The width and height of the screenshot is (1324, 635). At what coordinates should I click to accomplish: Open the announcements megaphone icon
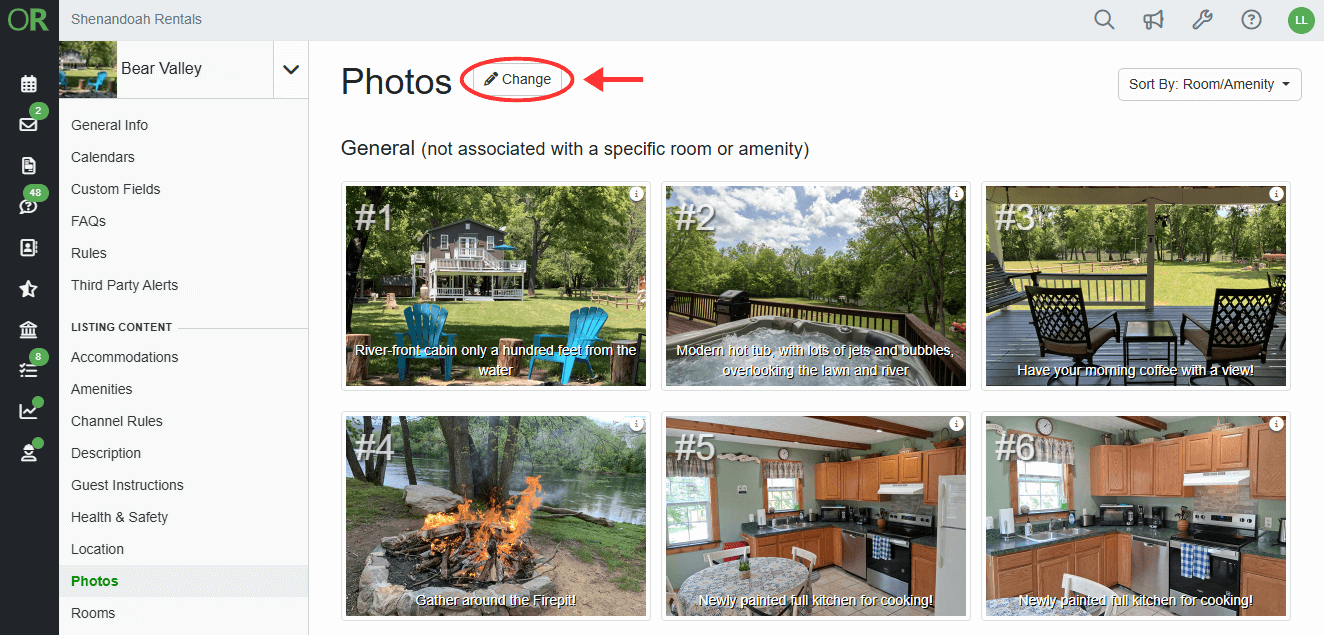pyautogui.click(x=1154, y=20)
